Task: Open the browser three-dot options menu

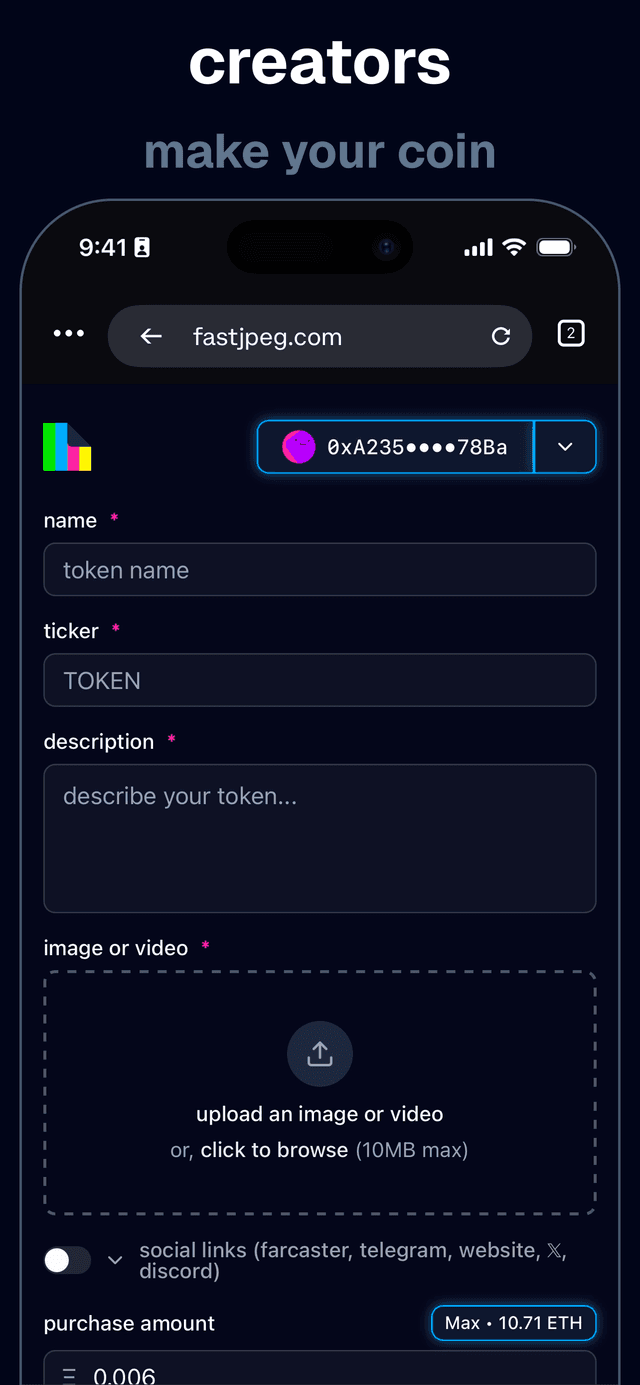Action: (x=68, y=333)
